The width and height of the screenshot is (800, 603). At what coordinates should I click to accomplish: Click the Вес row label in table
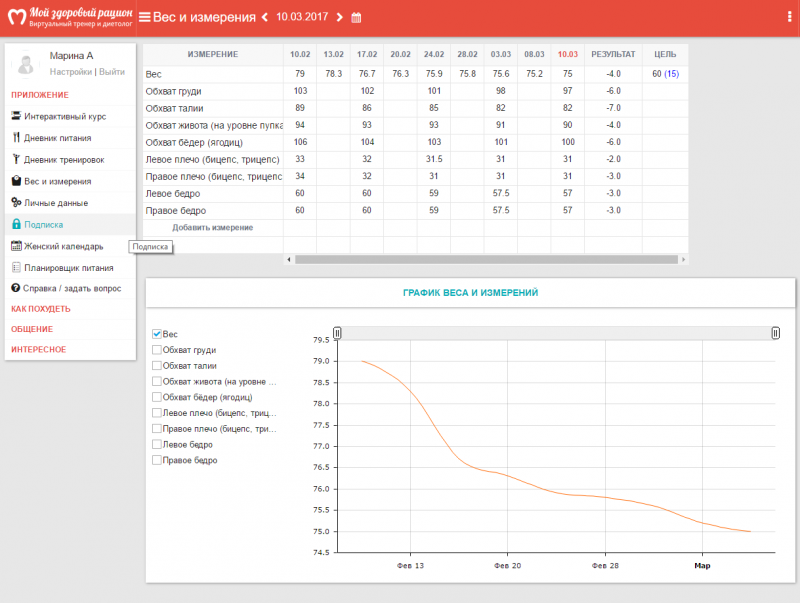(154, 74)
